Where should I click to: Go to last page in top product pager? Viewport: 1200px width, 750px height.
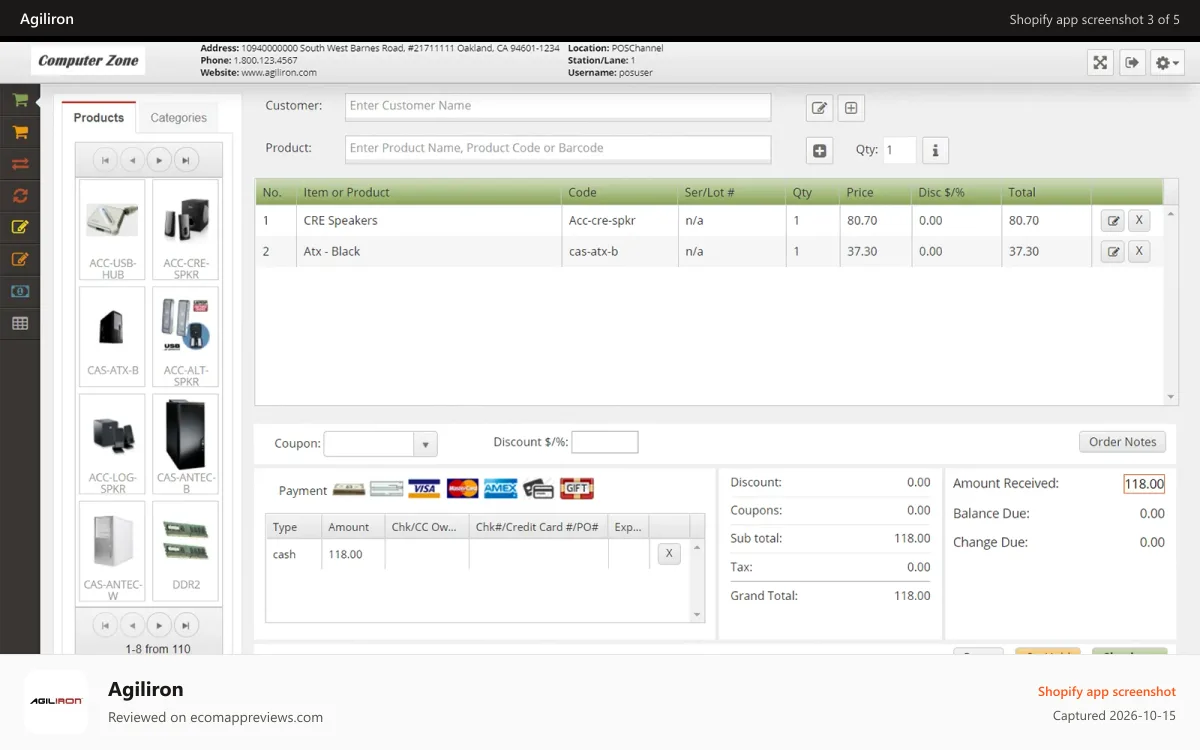click(x=186, y=159)
